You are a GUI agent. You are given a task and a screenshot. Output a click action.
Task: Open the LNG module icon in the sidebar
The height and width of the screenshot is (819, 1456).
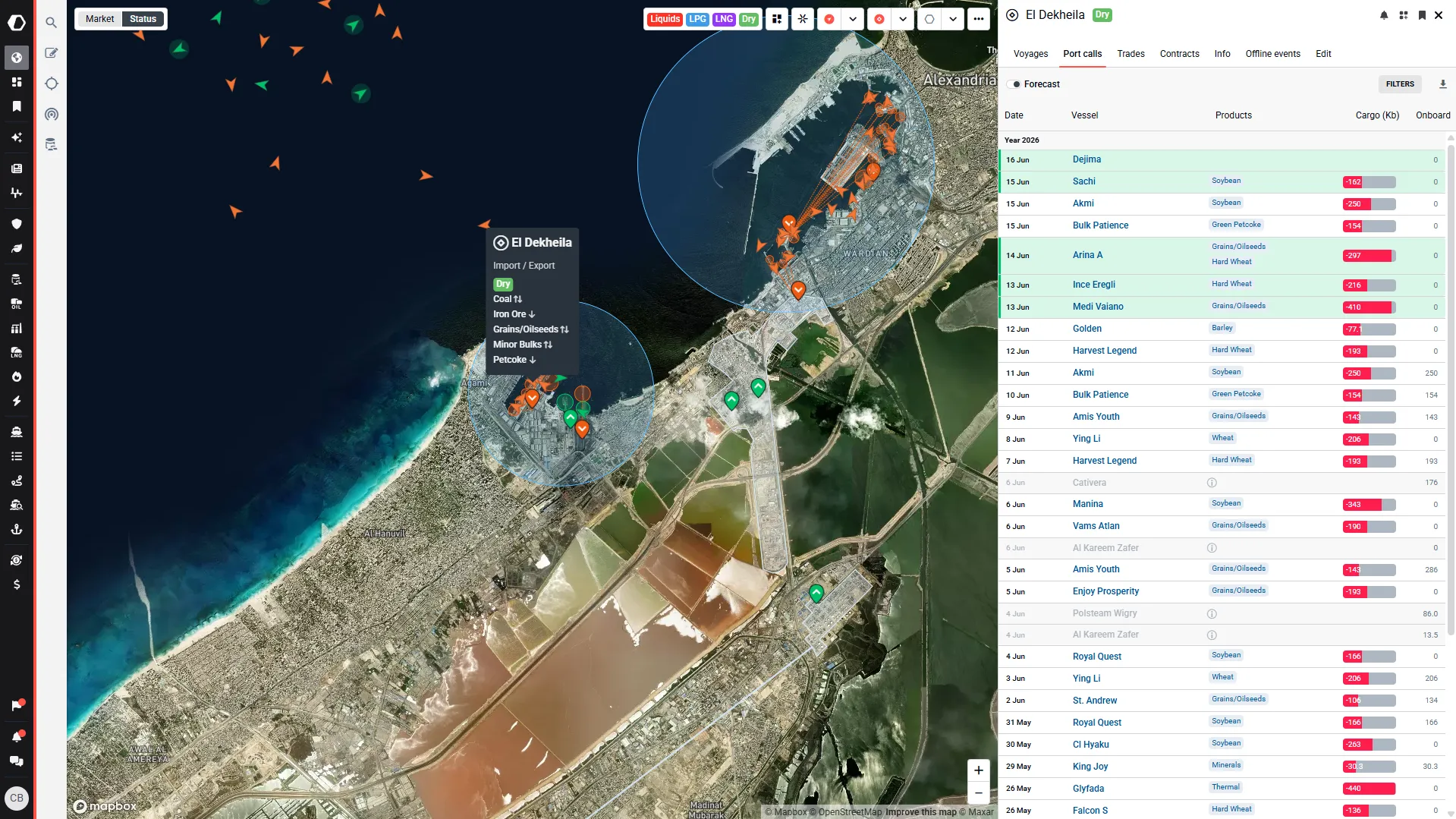pos(17,352)
